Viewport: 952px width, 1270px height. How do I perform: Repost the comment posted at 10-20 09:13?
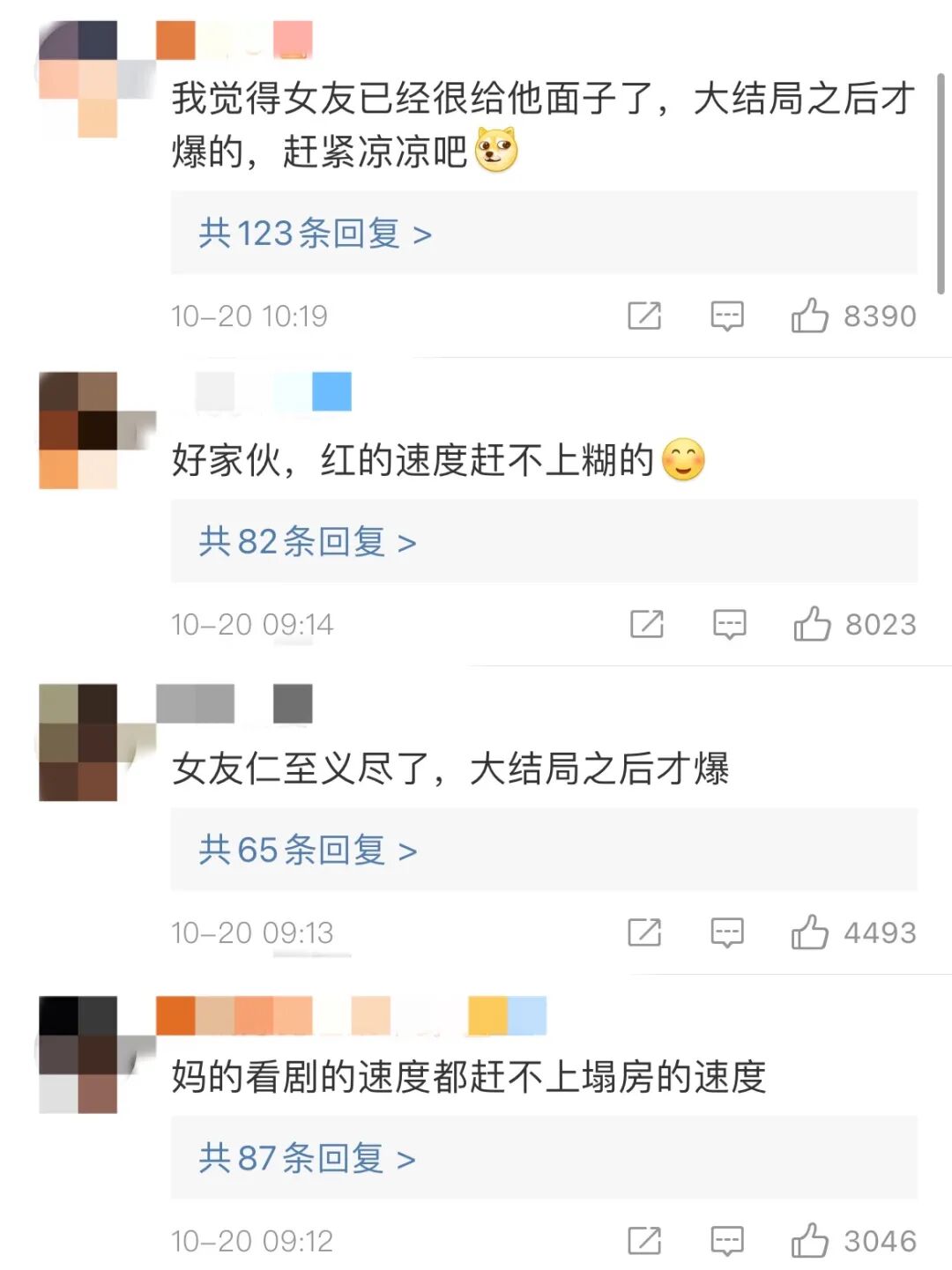644,932
